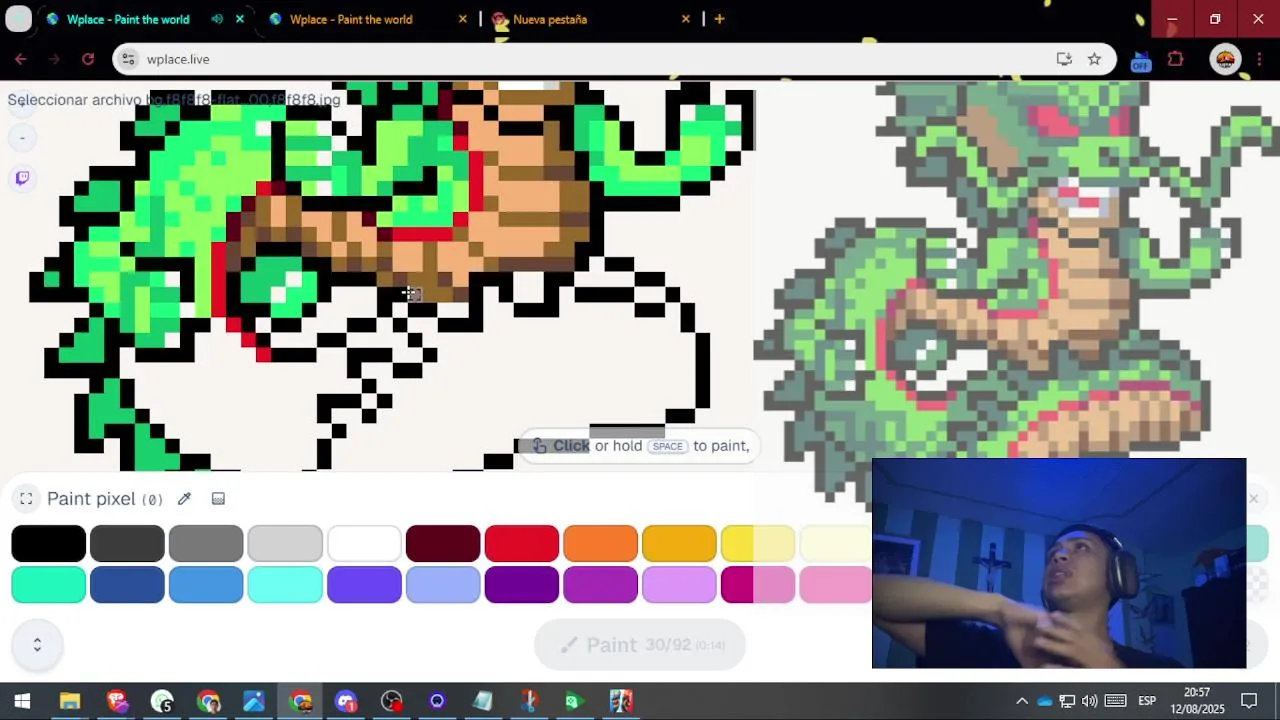
Task: Open the volume control in system tray
Action: pos(1089,701)
